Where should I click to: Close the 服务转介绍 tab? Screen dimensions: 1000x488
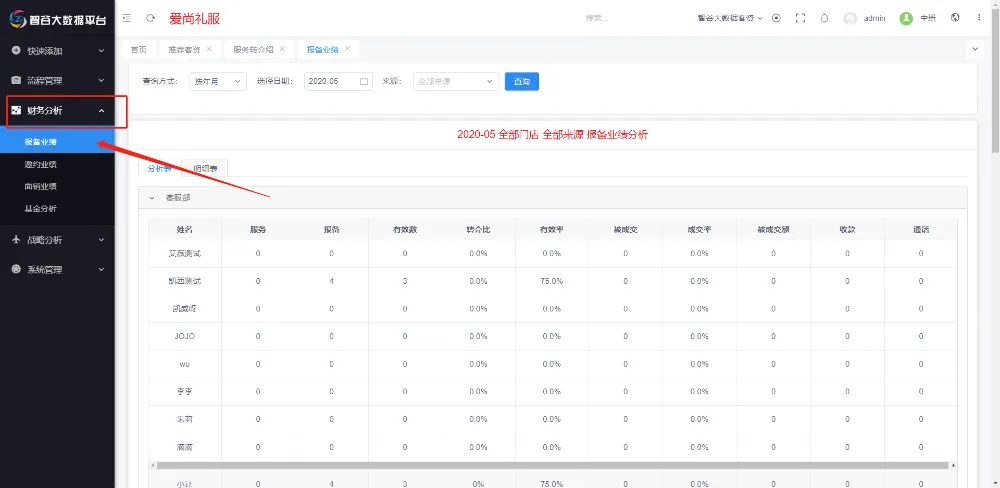[282, 48]
